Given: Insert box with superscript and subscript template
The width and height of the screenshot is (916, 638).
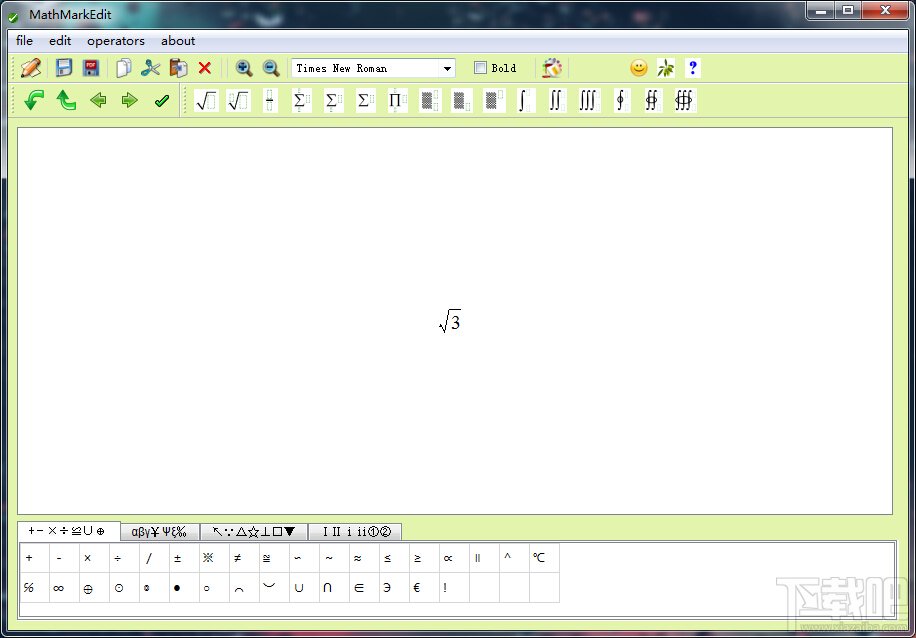Looking at the screenshot, I should click(x=430, y=100).
